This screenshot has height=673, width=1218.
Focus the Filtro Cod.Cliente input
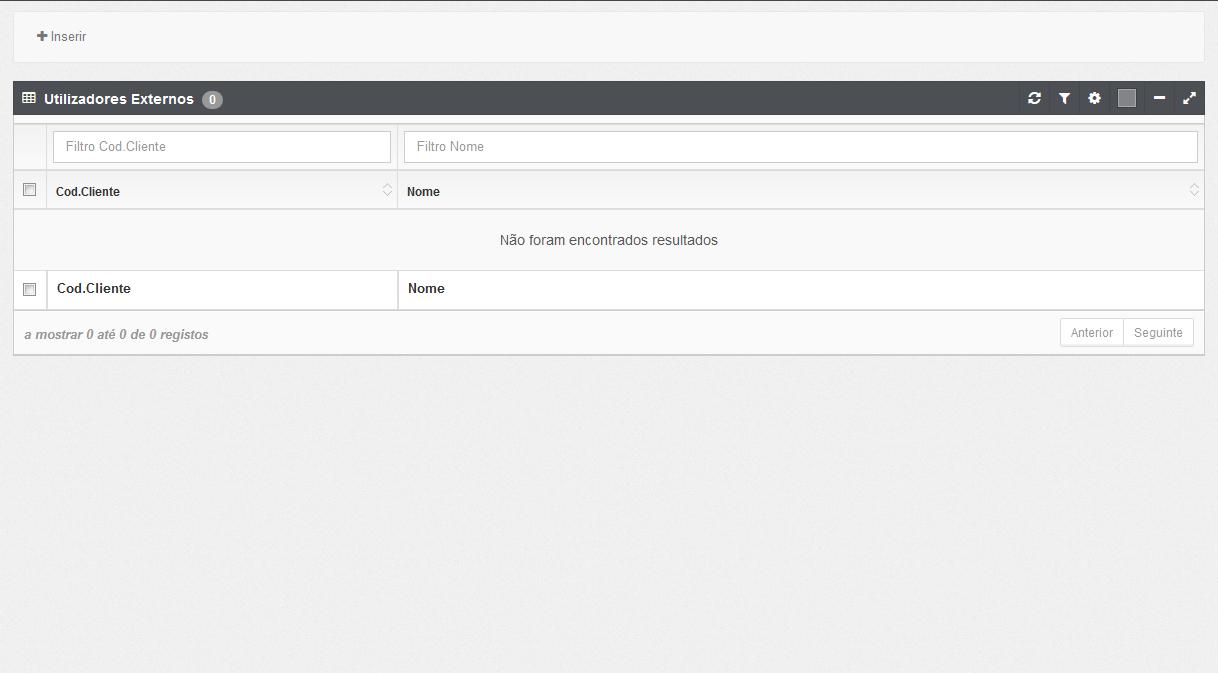pos(222,147)
